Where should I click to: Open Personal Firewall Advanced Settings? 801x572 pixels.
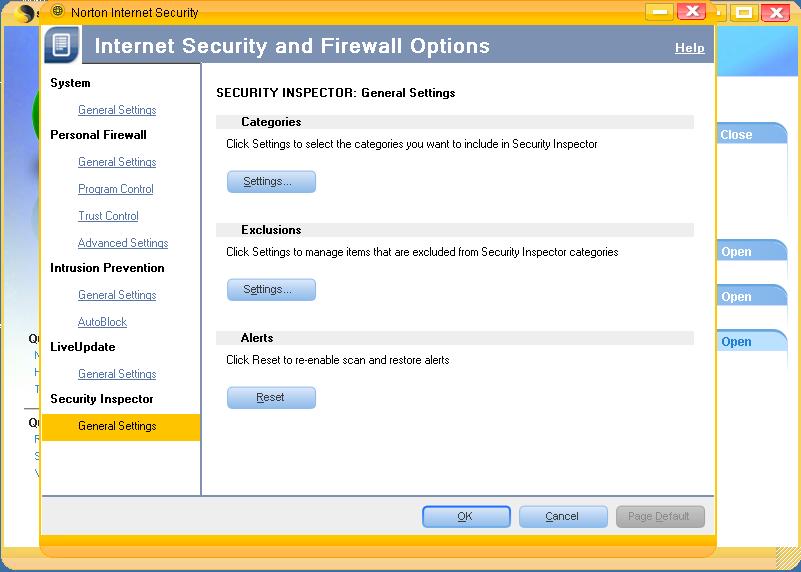[123, 243]
